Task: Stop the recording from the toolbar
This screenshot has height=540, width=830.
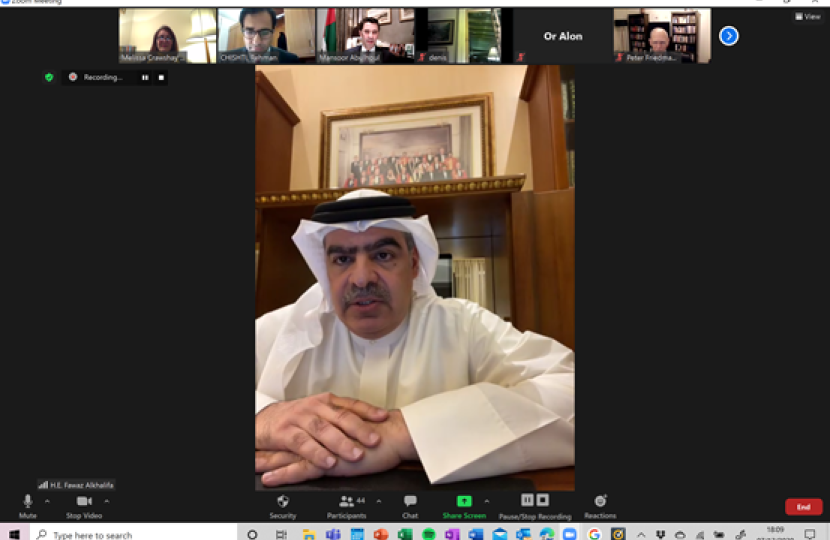Action: 543,500
